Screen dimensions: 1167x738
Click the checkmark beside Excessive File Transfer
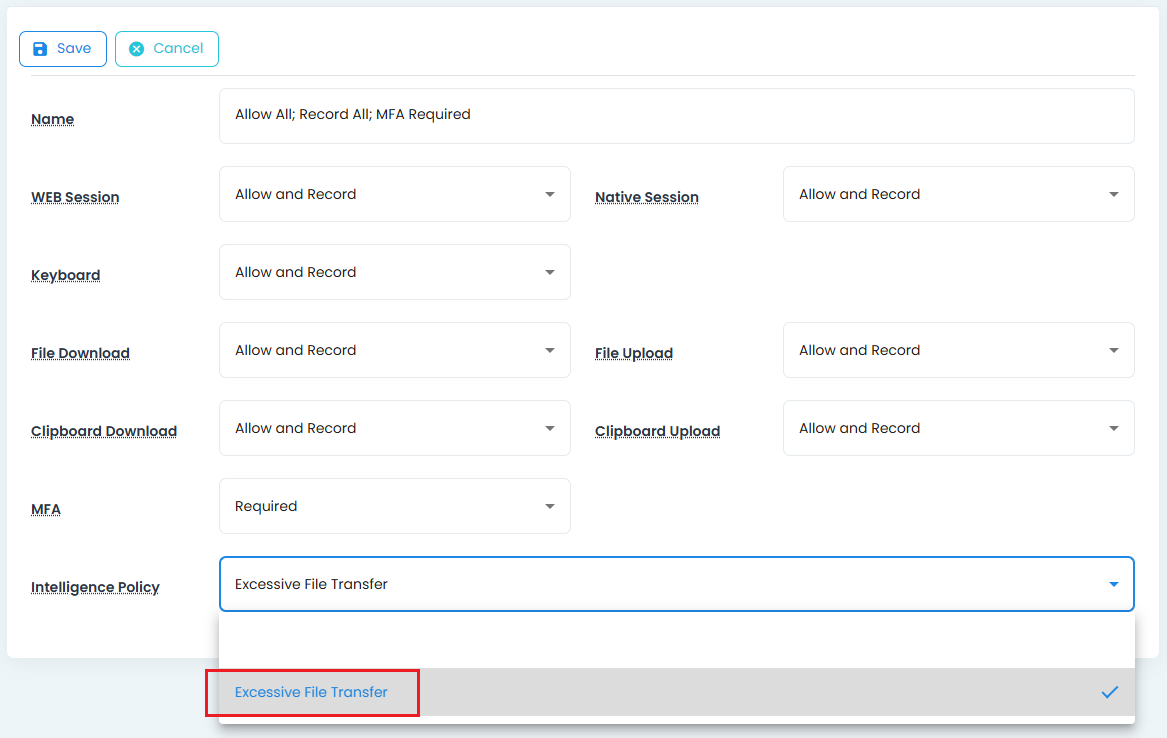point(1109,692)
